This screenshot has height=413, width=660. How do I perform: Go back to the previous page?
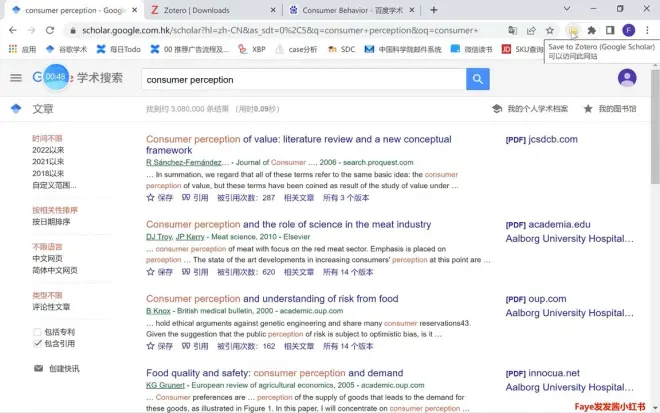(x=13, y=30)
